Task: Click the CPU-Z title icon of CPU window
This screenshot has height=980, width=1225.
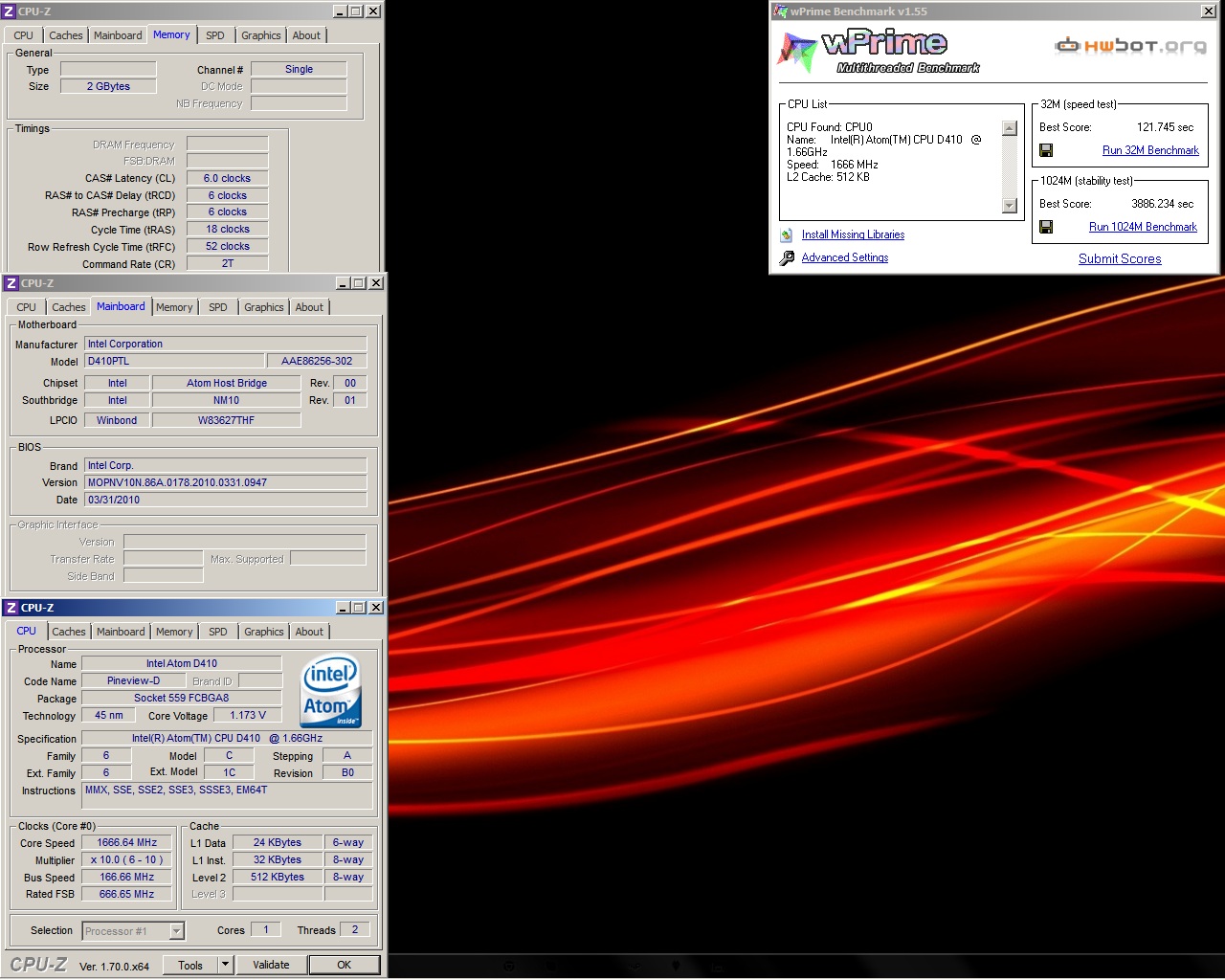Action: [11, 608]
